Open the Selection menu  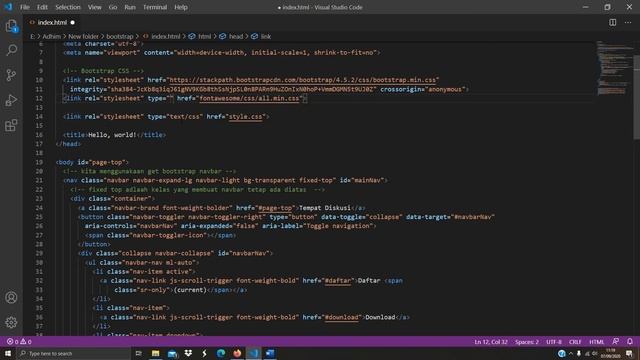click(68, 7)
